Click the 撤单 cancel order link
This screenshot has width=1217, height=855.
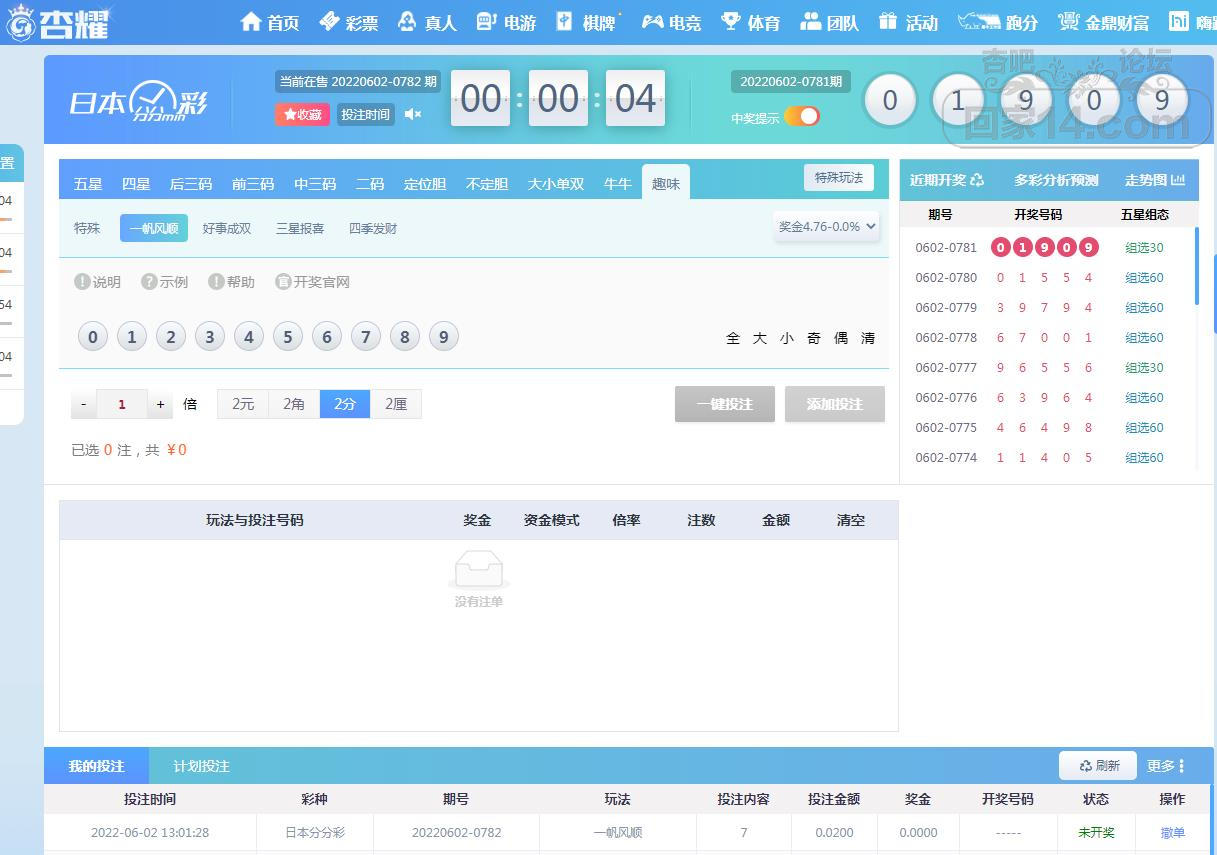pos(1172,832)
